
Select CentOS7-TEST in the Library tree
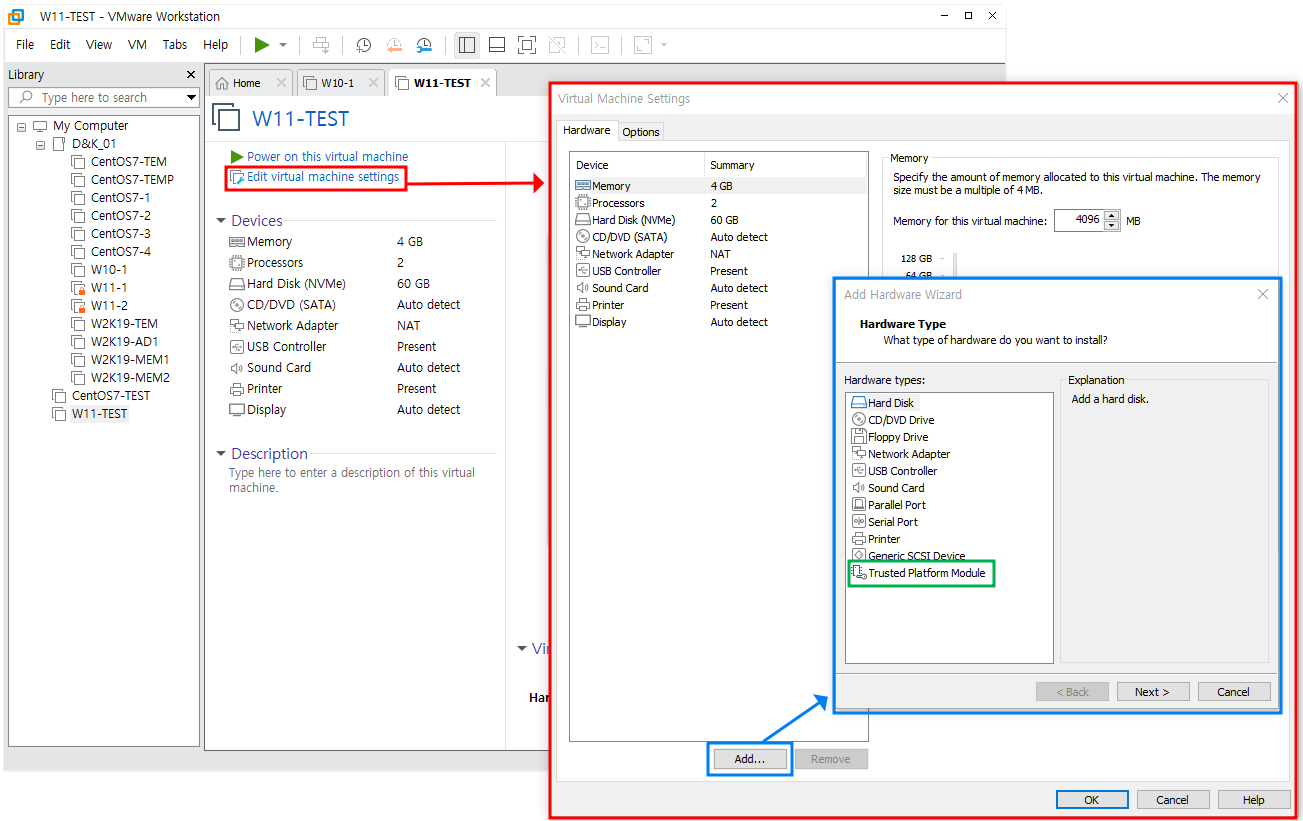point(111,396)
